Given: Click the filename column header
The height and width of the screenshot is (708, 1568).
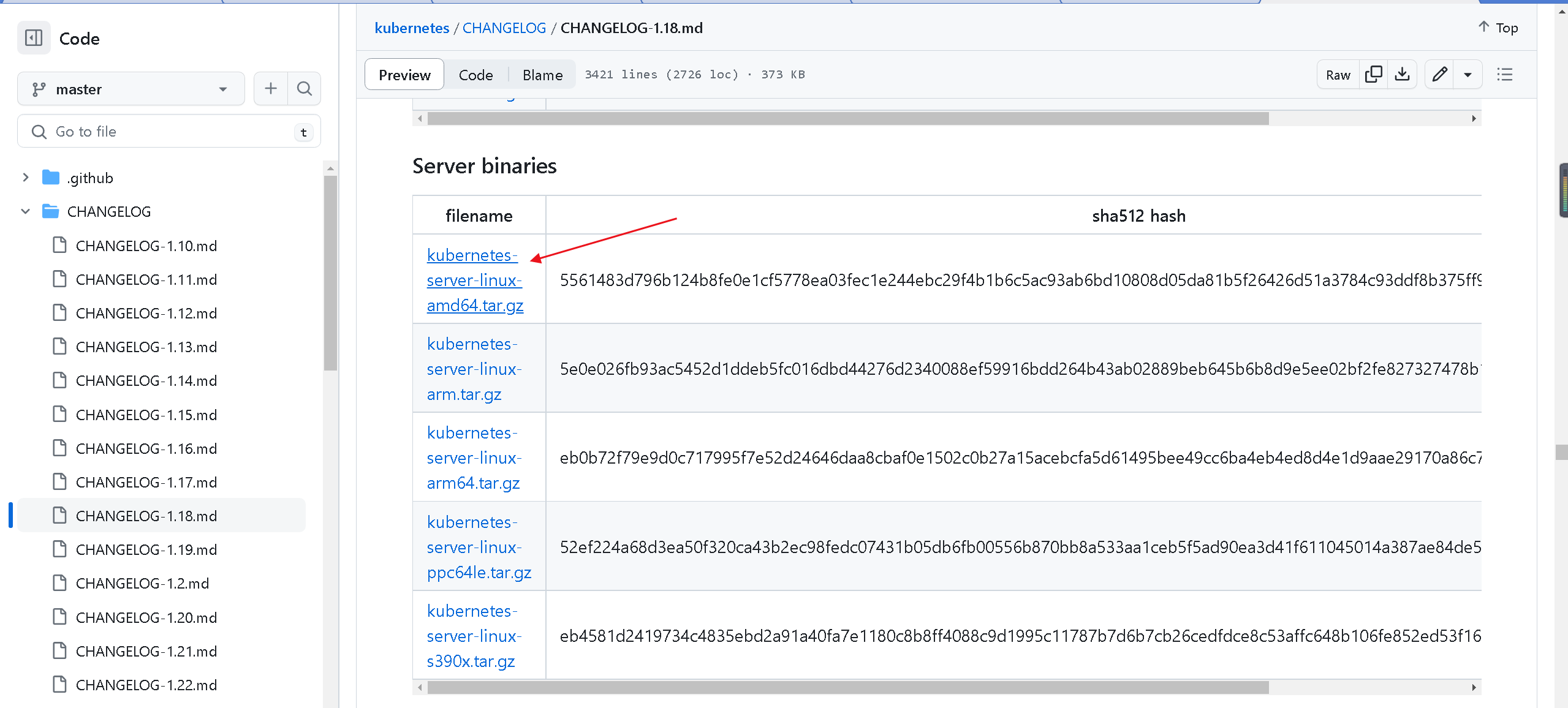Looking at the screenshot, I should 479,216.
